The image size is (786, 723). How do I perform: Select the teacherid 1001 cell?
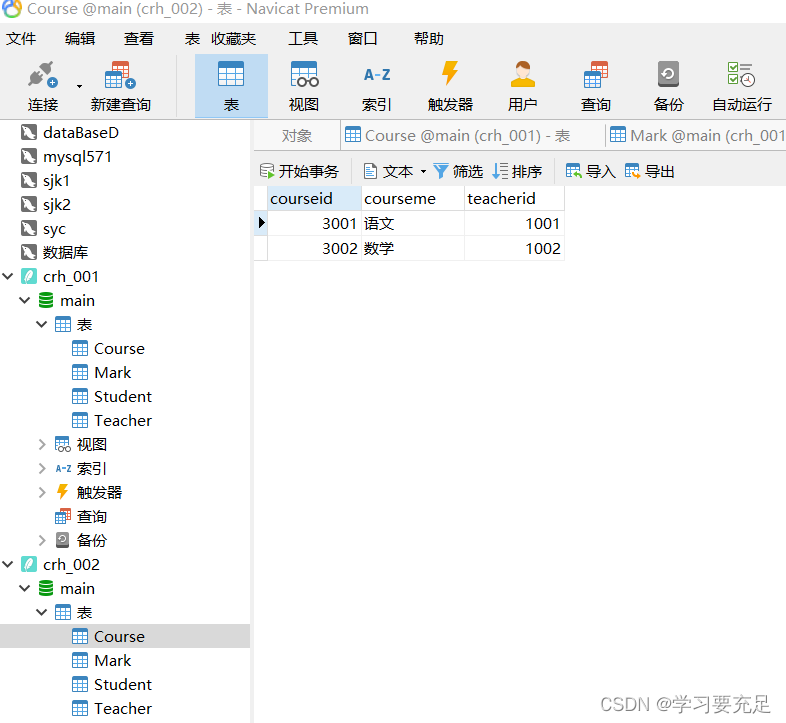[514, 224]
